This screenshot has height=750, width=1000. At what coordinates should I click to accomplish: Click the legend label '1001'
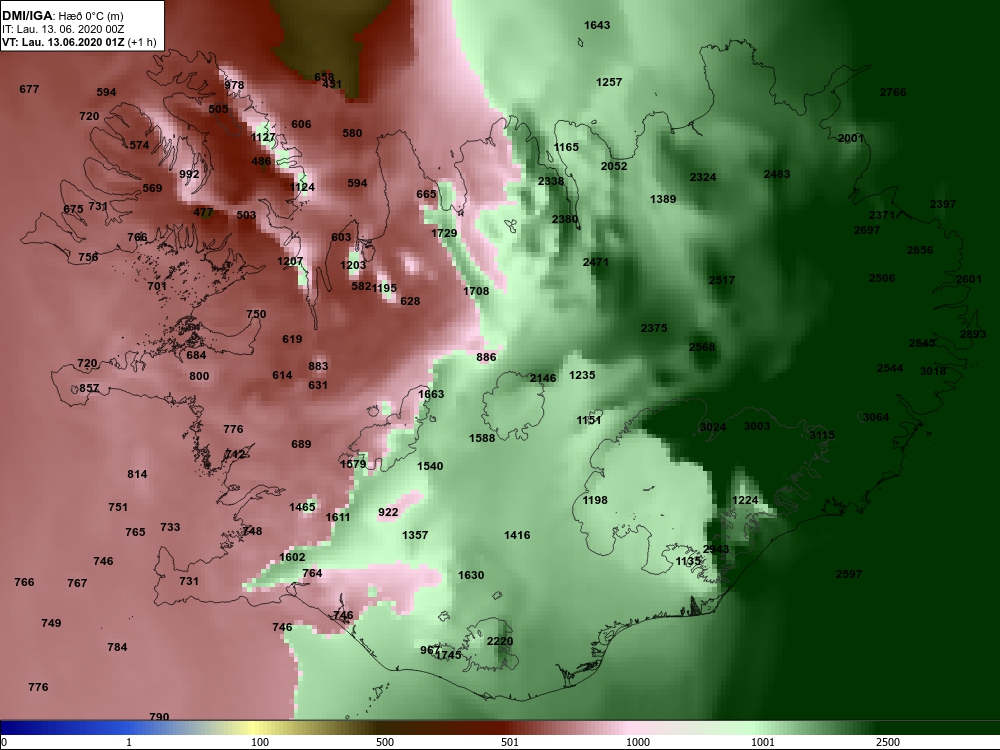(763, 742)
